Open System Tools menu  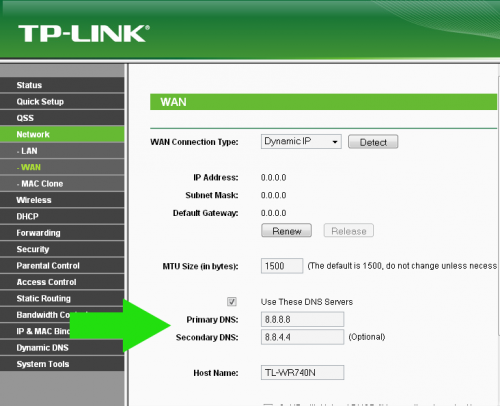(62, 364)
